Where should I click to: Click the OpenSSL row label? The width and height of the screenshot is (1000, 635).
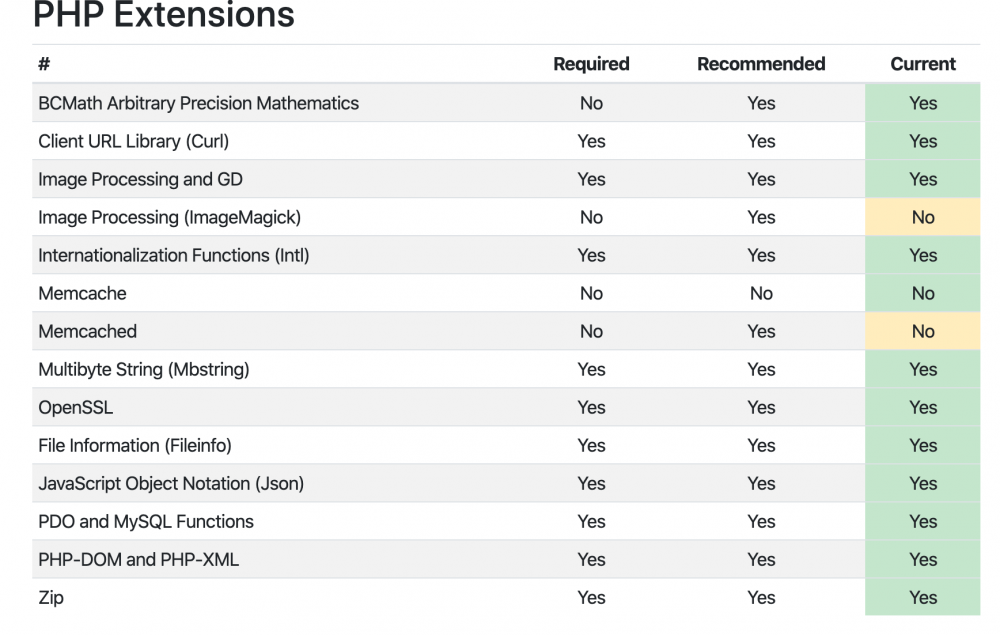(75, 407)
